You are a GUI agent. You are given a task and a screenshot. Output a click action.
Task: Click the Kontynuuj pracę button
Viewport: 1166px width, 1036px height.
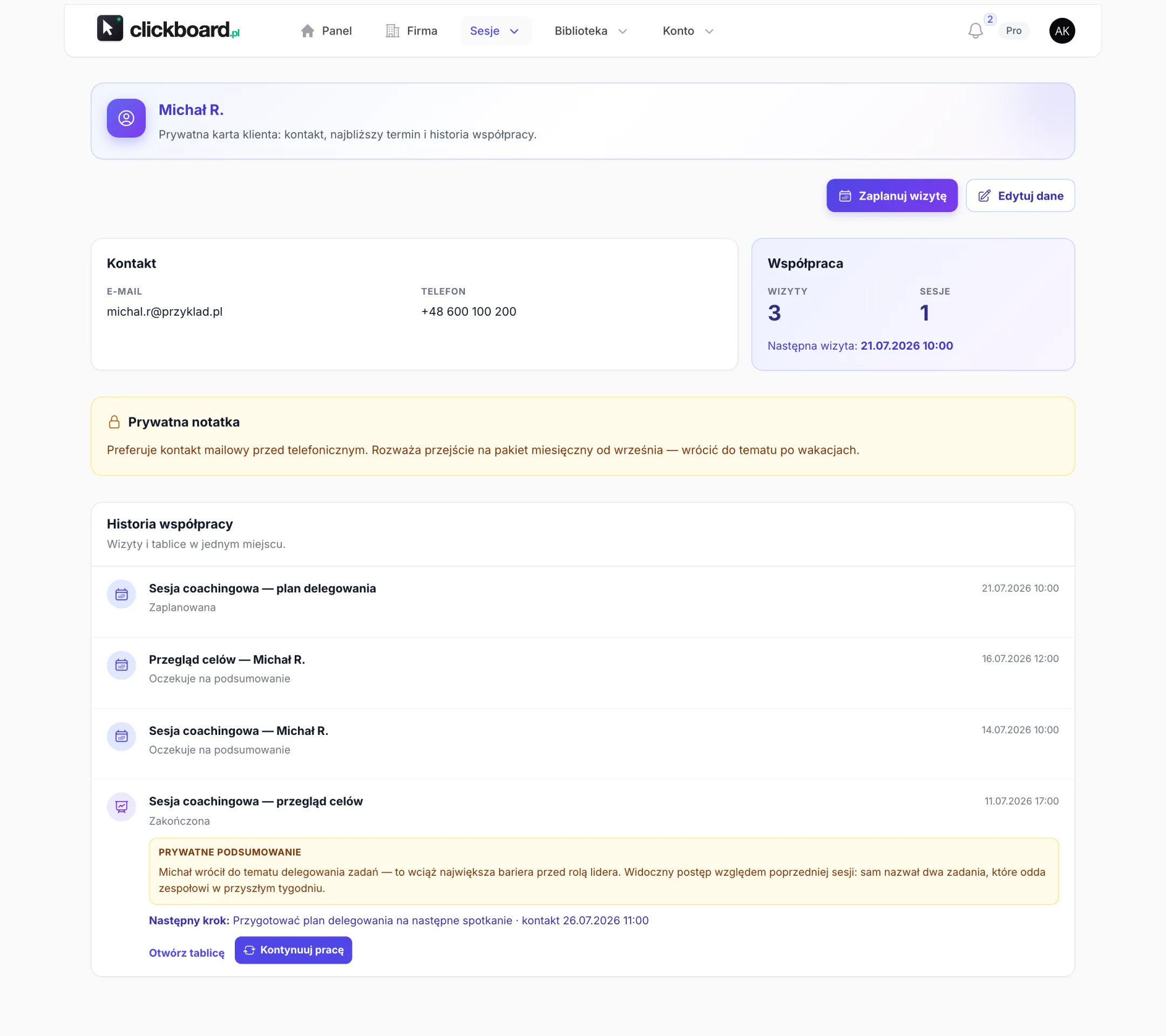tap(293, 950)
